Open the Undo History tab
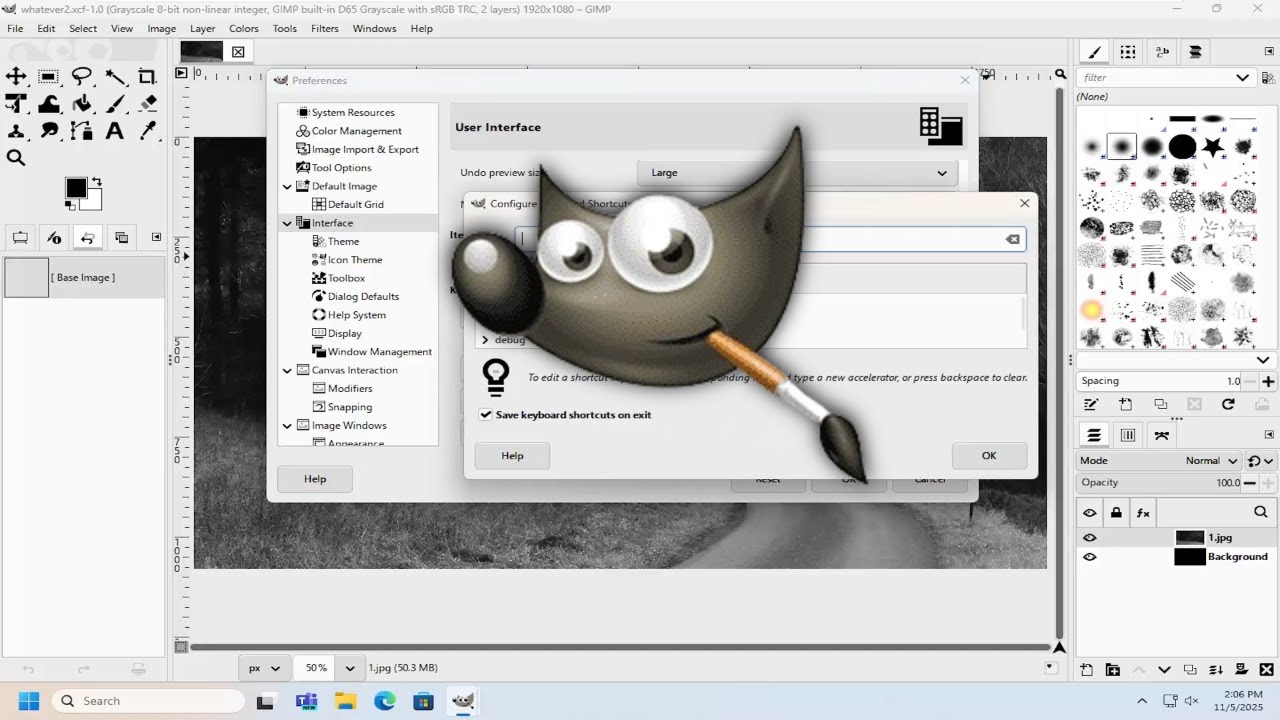Screen dimensions: 1280x720 point(88,237)
